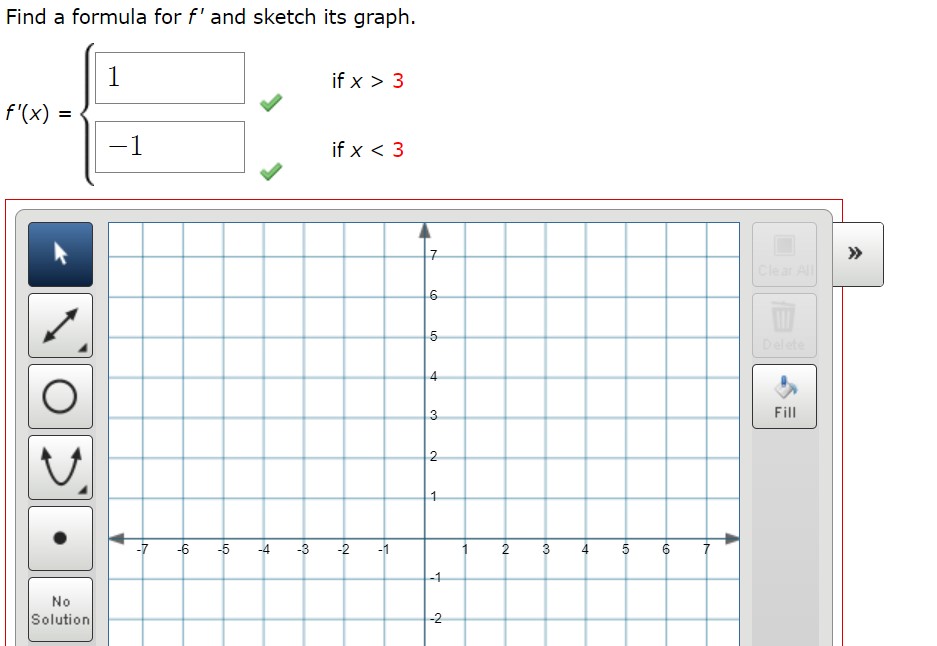This screenshot has height=646, width=937.
Task: Select the line drawing tool
Action: (61, 325)
